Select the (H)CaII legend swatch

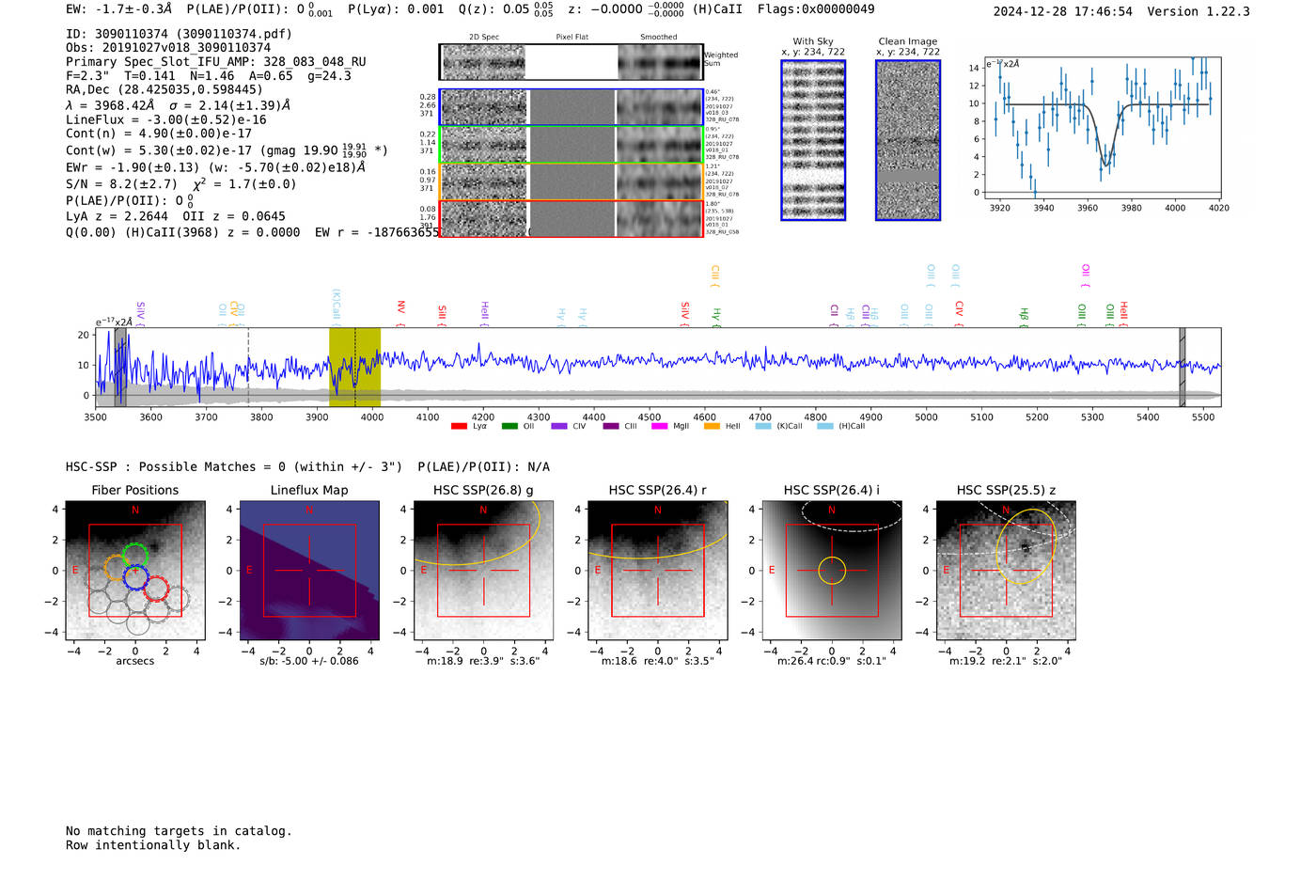click(x=825, y=427)
